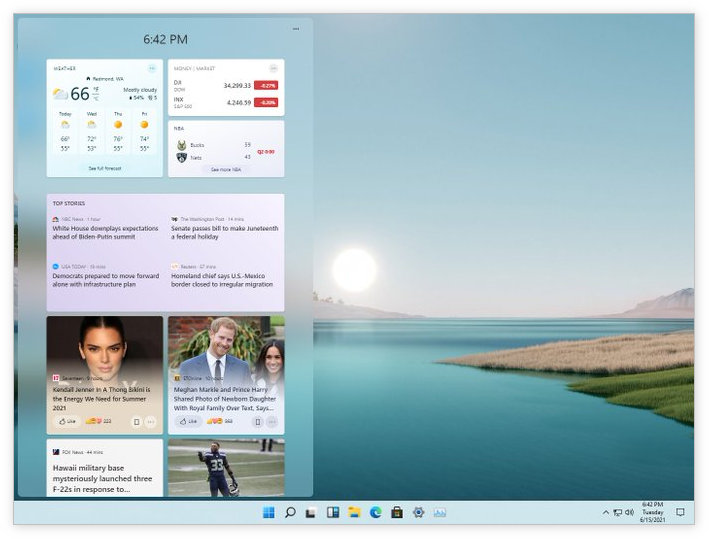Click the Search magnifier taskbar icon
Screen dimensions: 709x539
[x=290, y=512]
